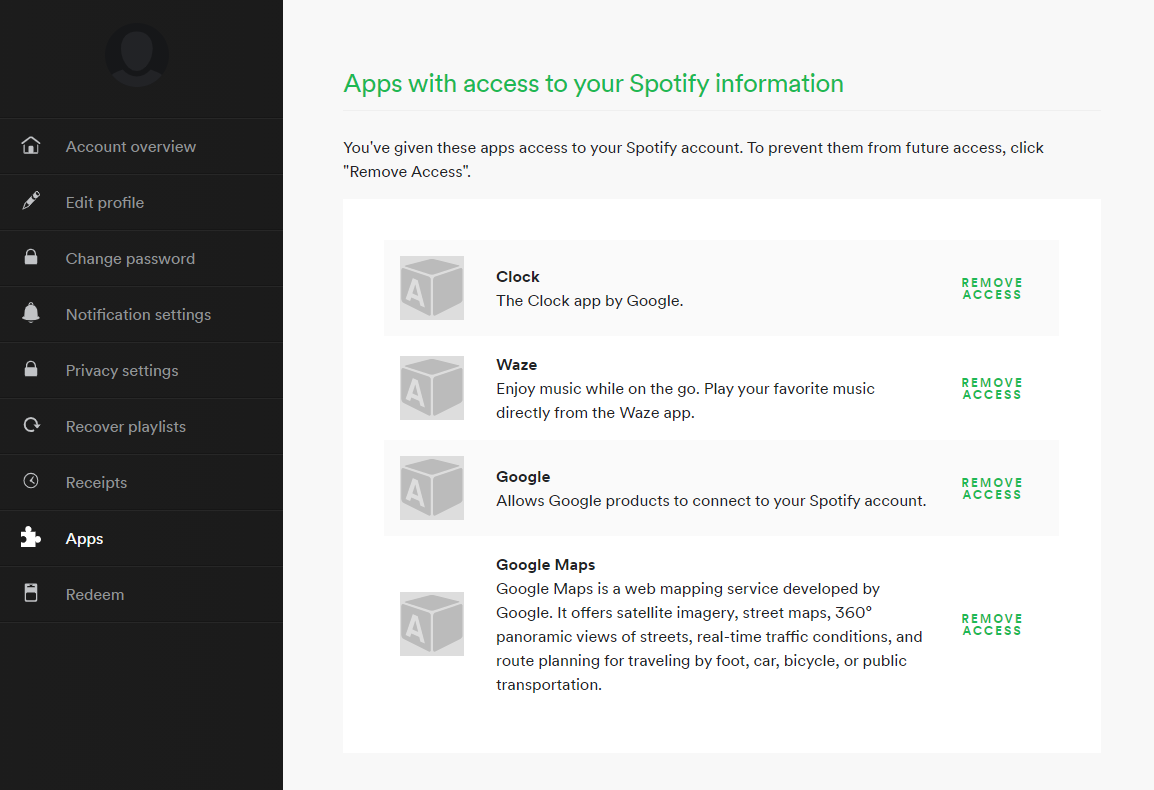Remove access for the Clock app
Screen dimensions: 1154x790
pyautogui.click(x=992, y=289)
